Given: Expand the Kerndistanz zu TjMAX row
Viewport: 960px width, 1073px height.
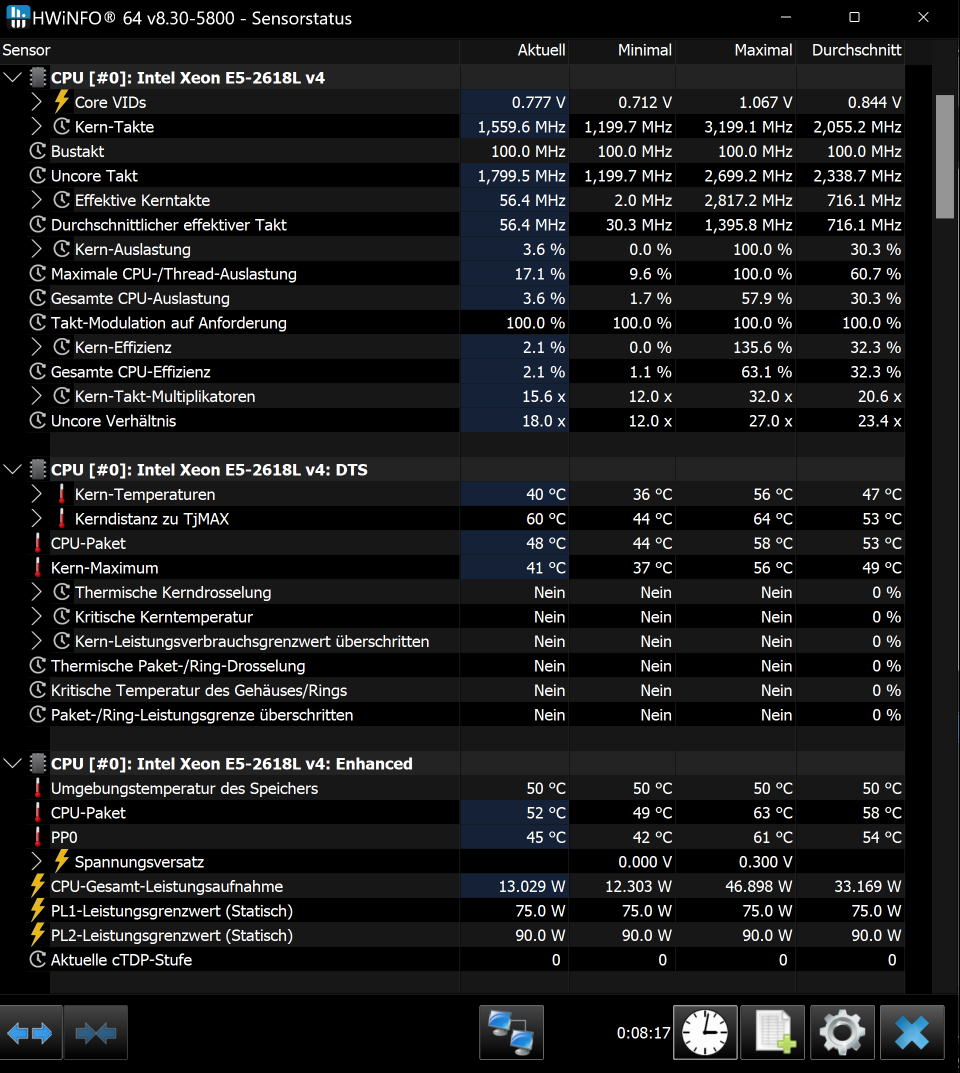Looking at the screenshot, I should [36, 519].
